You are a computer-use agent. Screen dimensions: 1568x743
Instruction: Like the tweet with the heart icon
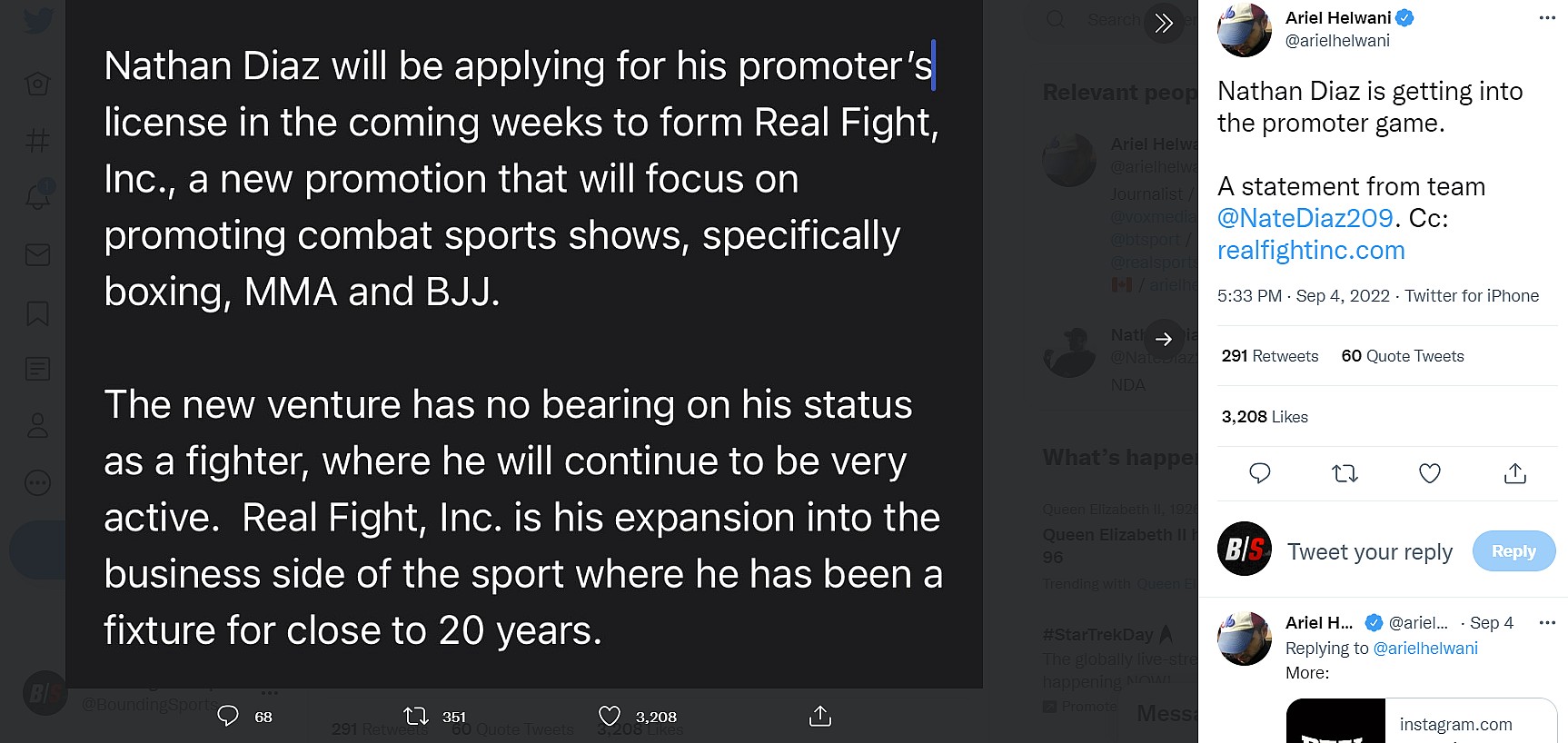click(x=1429, y=473)
